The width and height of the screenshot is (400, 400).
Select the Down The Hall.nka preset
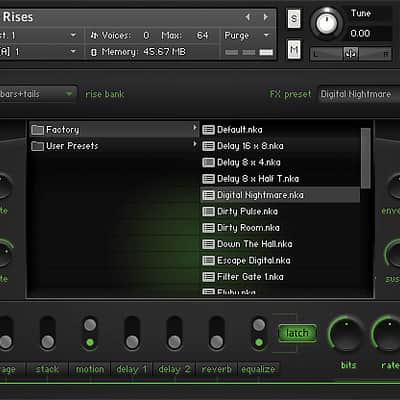coord(280,244)
